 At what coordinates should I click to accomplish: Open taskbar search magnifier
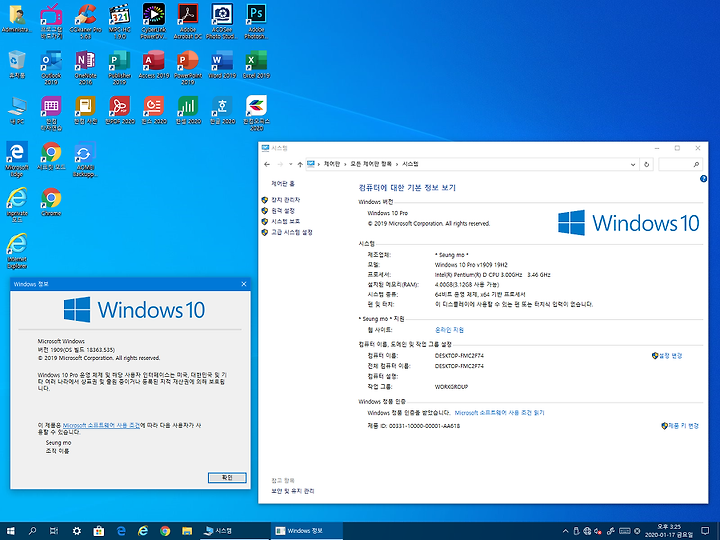(32, 531)
